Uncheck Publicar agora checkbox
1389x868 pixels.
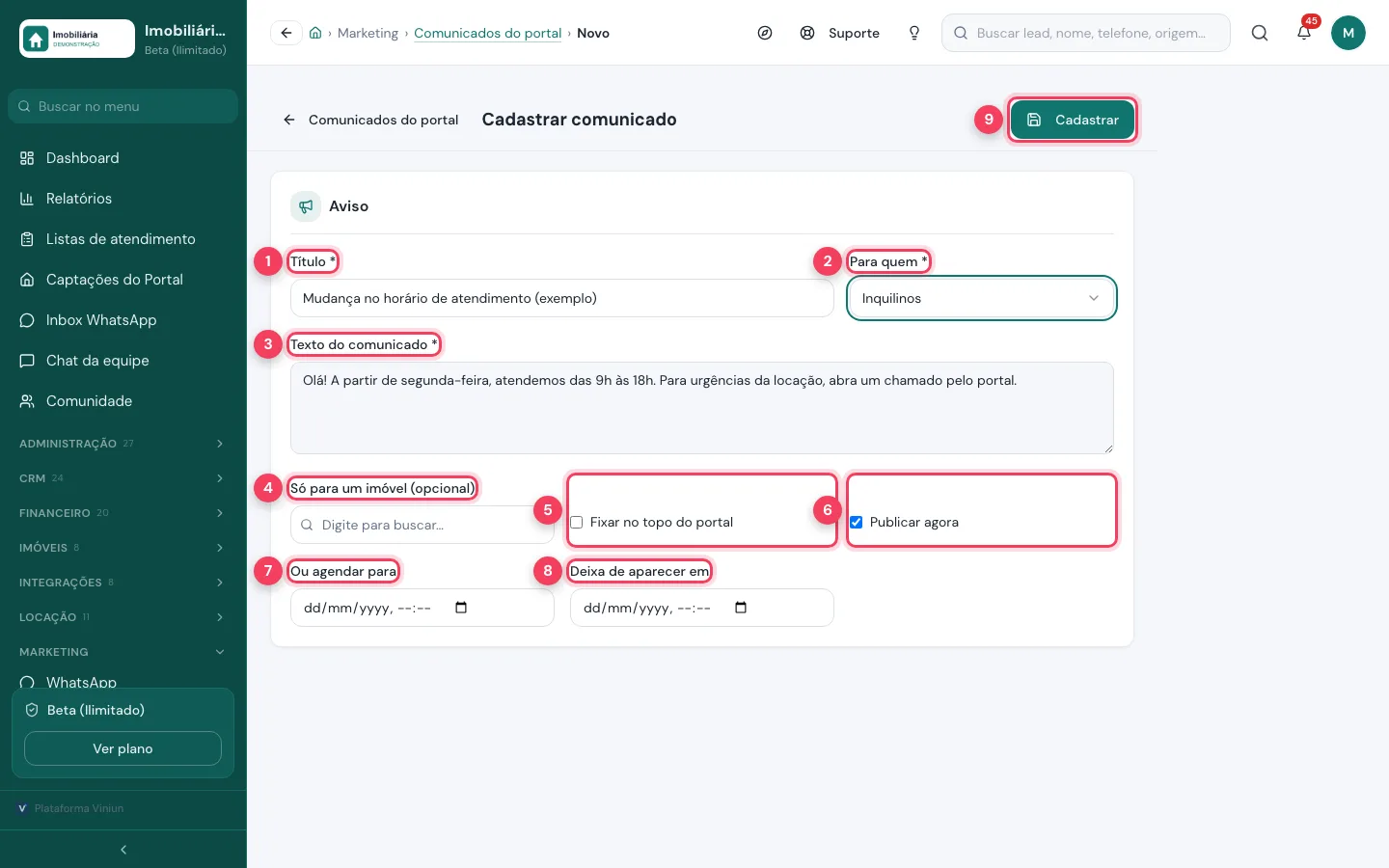point(857,523)
